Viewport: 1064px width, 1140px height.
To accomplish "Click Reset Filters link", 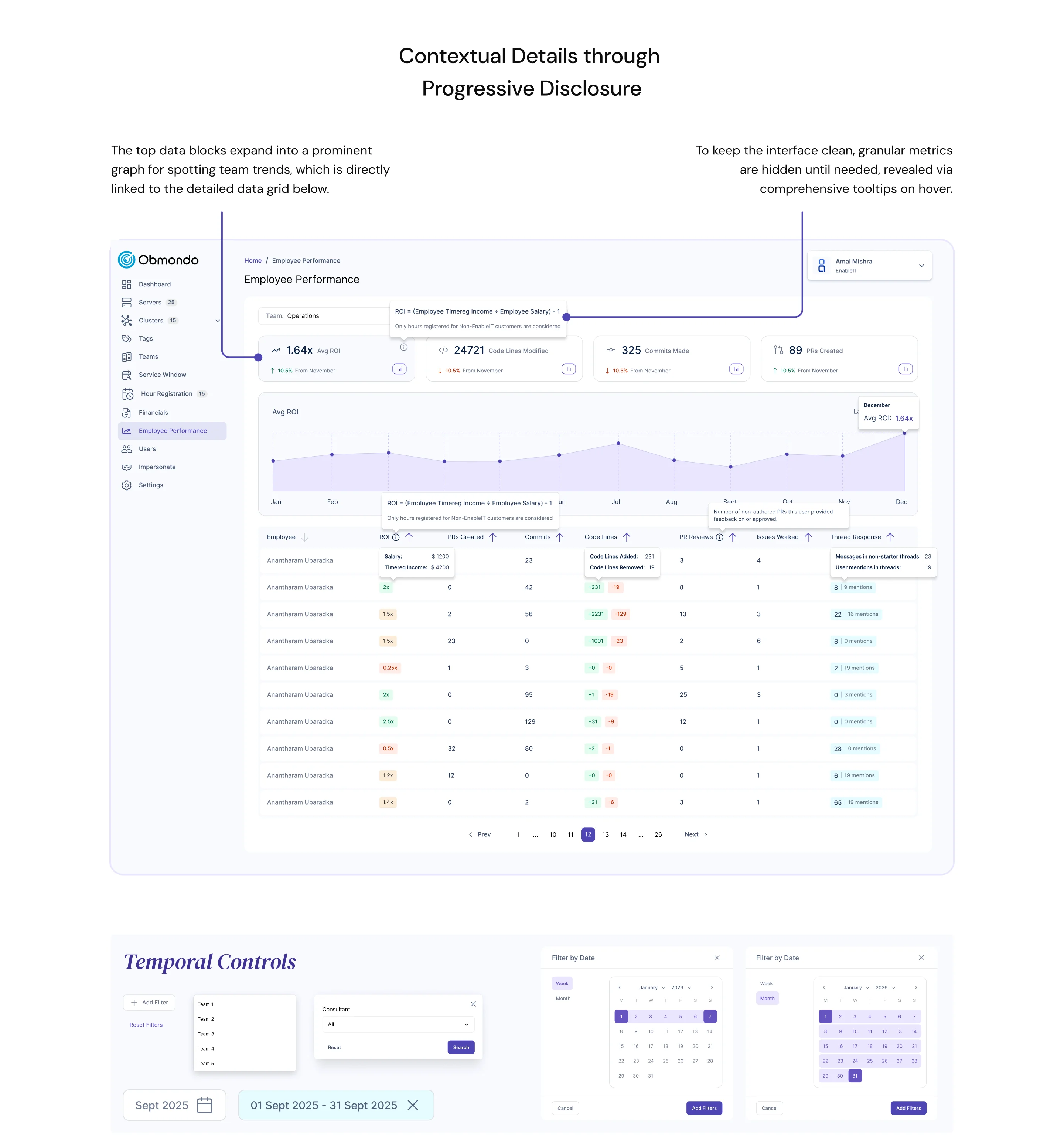I will (146, 1025).
